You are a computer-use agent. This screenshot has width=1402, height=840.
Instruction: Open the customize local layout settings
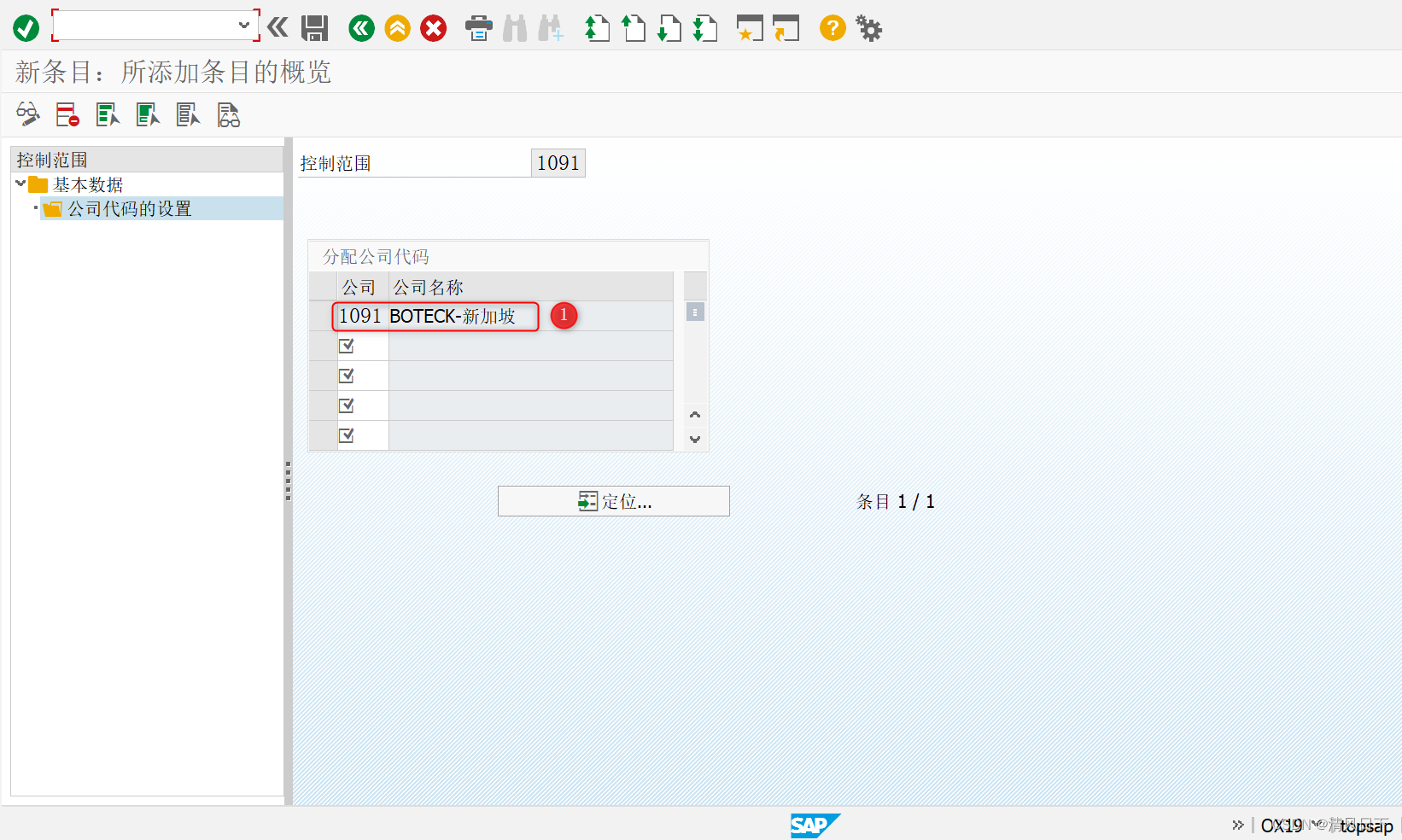coord(868,28)
